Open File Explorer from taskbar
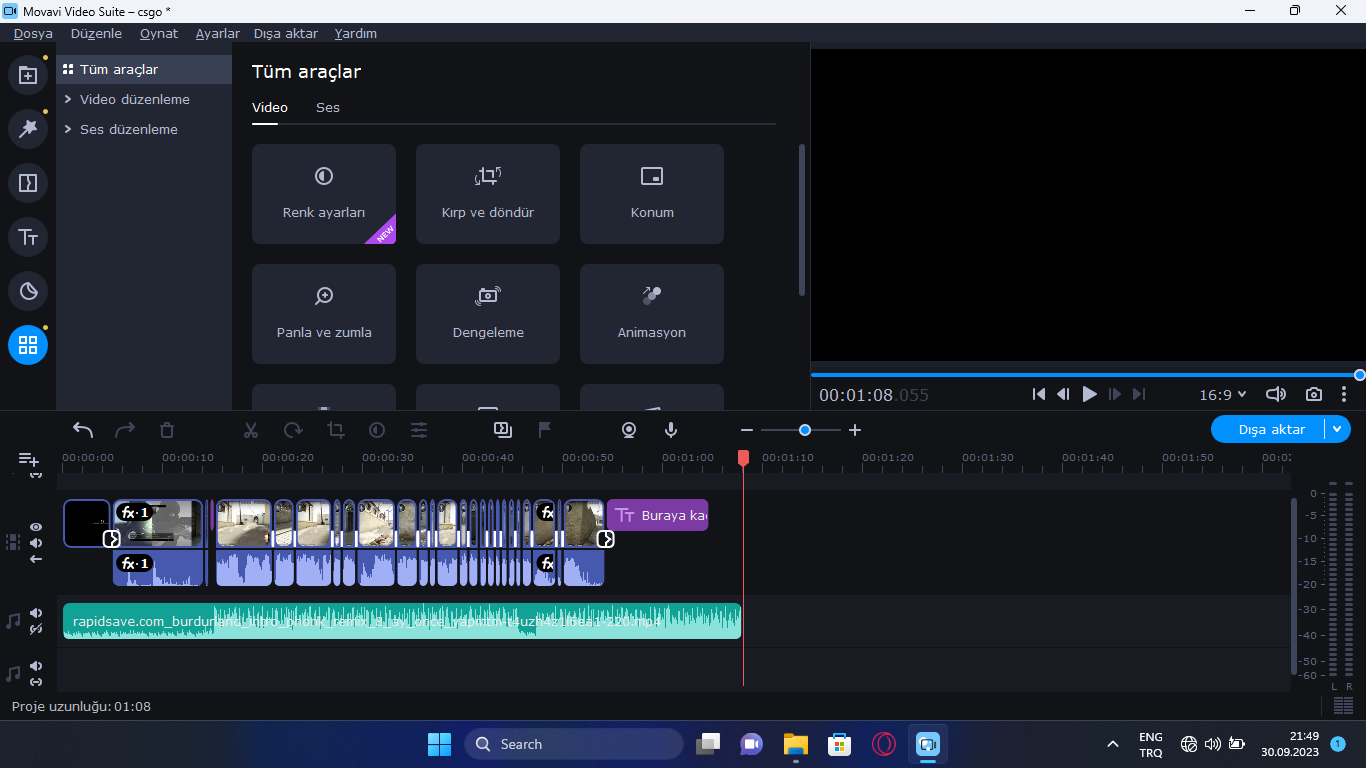1366x768 pixels. [x=796, y=744]
